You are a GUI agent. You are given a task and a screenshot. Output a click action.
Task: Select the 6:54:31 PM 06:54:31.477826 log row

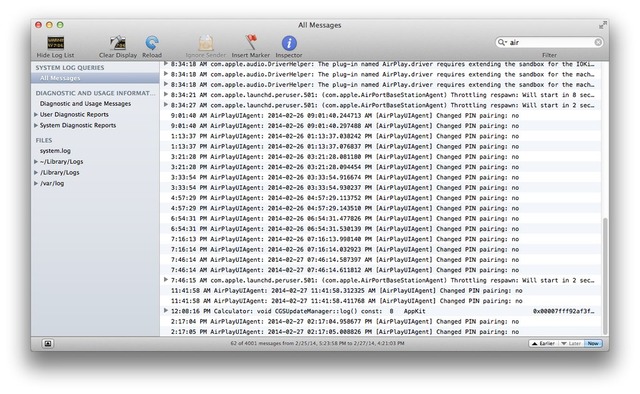(381, 218)
